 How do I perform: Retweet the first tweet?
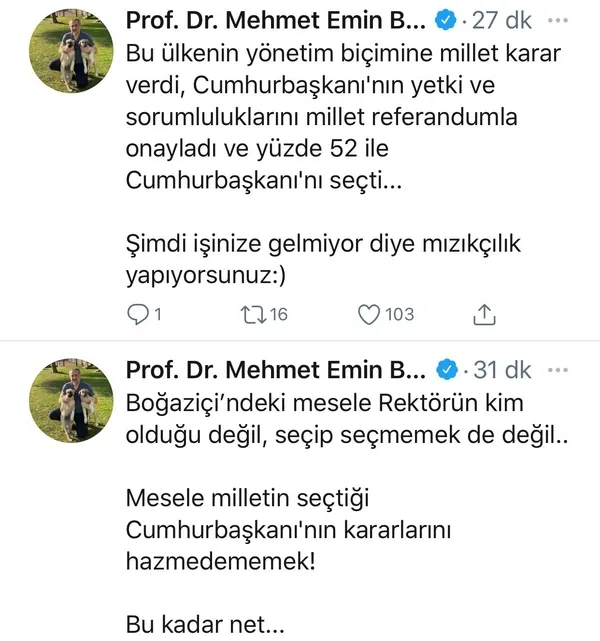click(x=252, y=315)
